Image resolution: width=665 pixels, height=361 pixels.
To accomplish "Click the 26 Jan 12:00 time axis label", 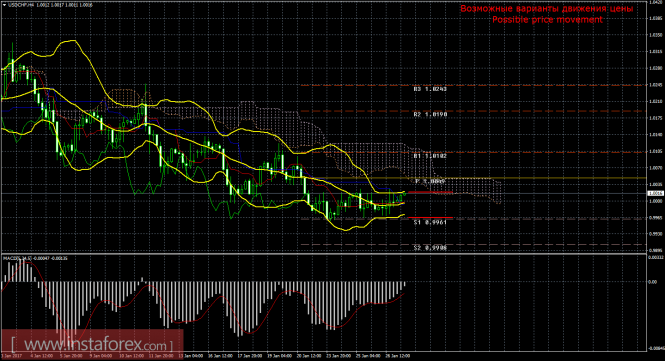I will 399,356.
